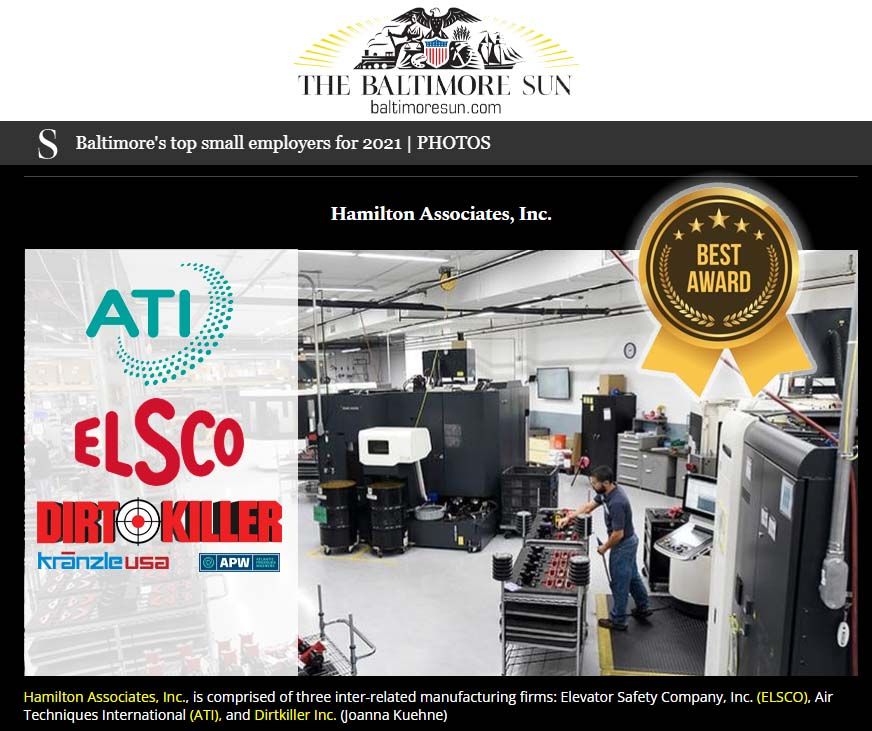
Task: Select the 'Baltimore's top small employers for 2021' headline
Action: 283,143
